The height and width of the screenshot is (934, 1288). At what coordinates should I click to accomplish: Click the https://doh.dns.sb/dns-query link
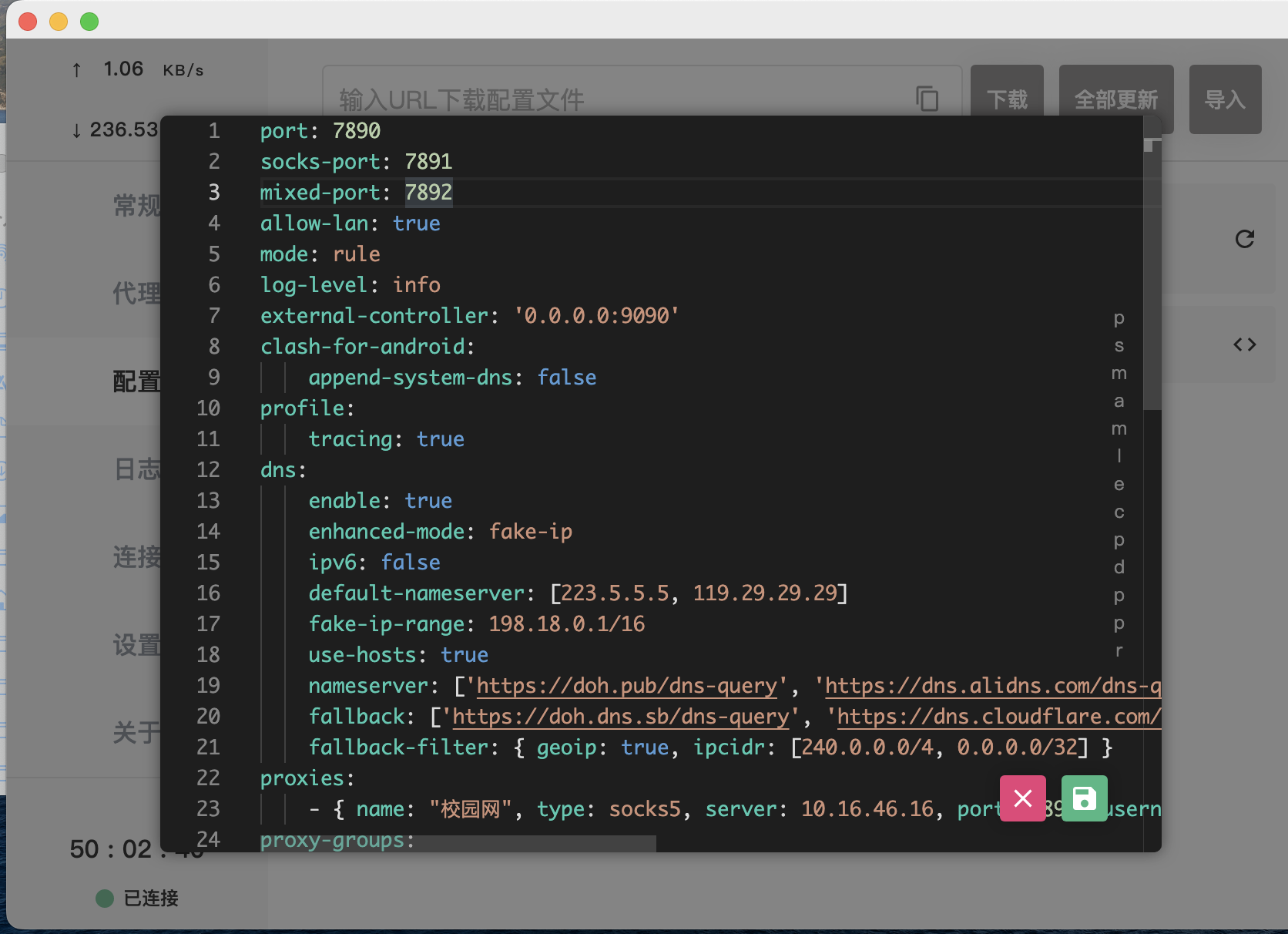pos(621,716)
